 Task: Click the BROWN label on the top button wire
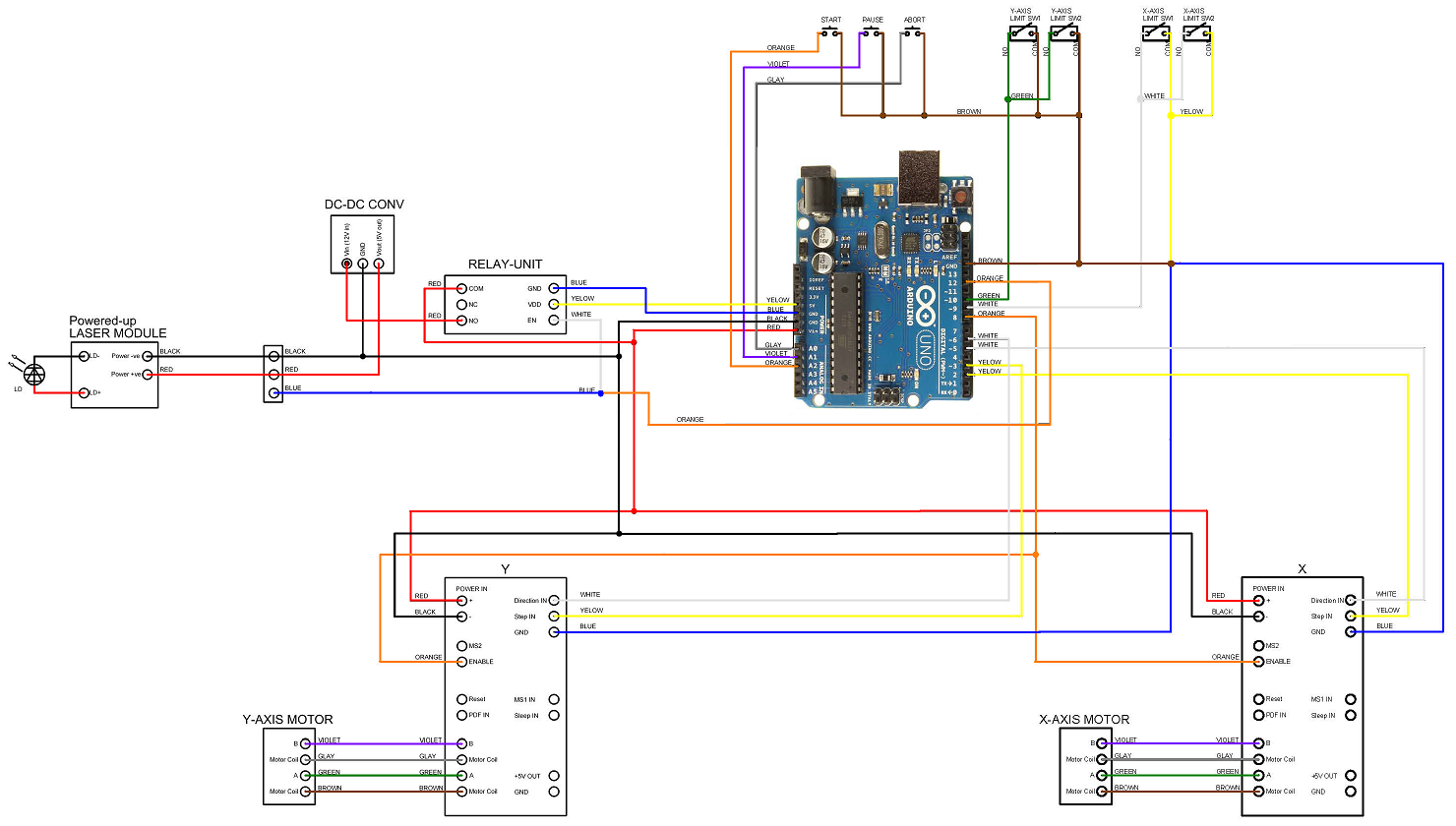pos(969,111)
